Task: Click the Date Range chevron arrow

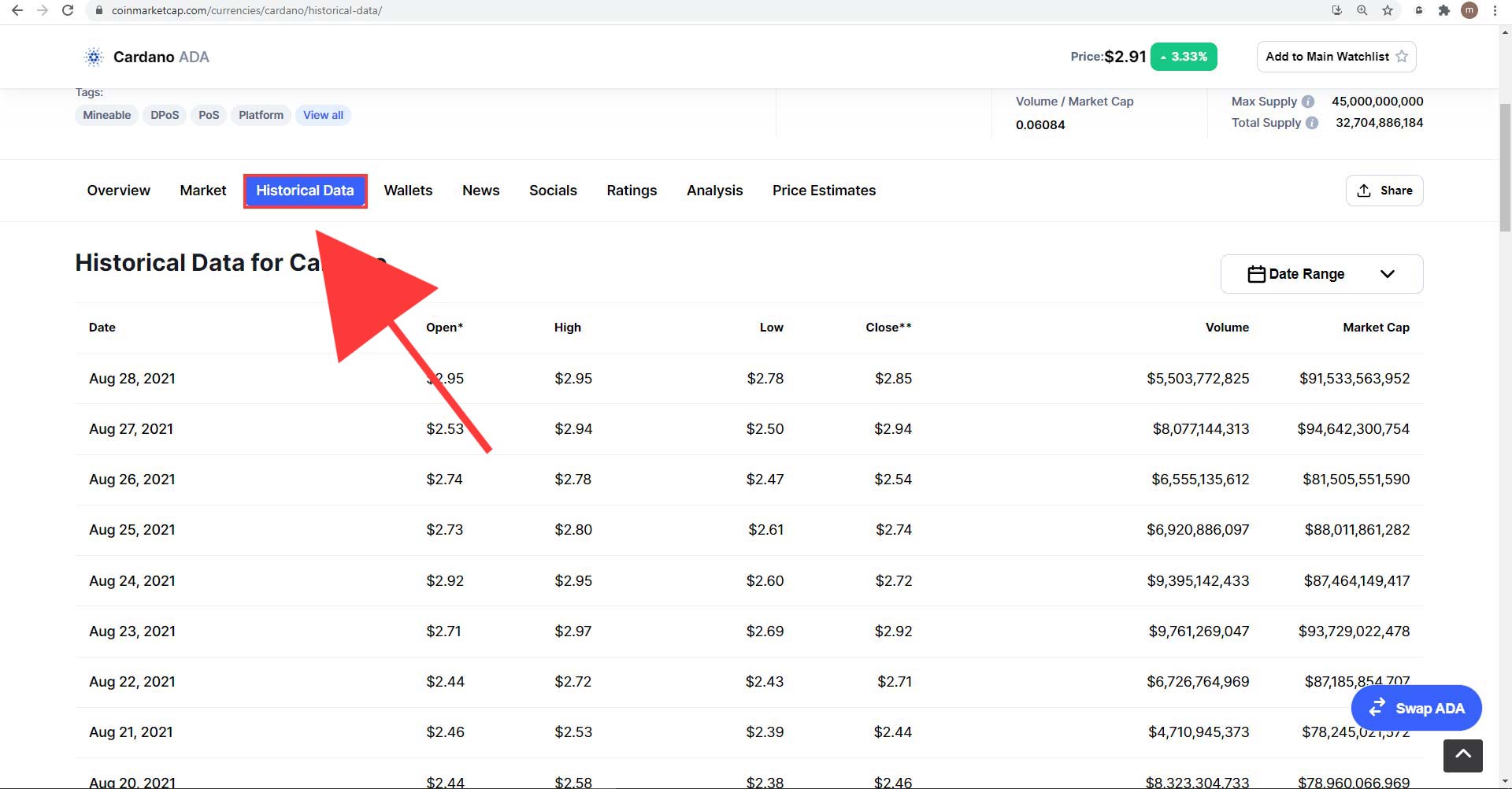Action: click(x=1388, y=274)
